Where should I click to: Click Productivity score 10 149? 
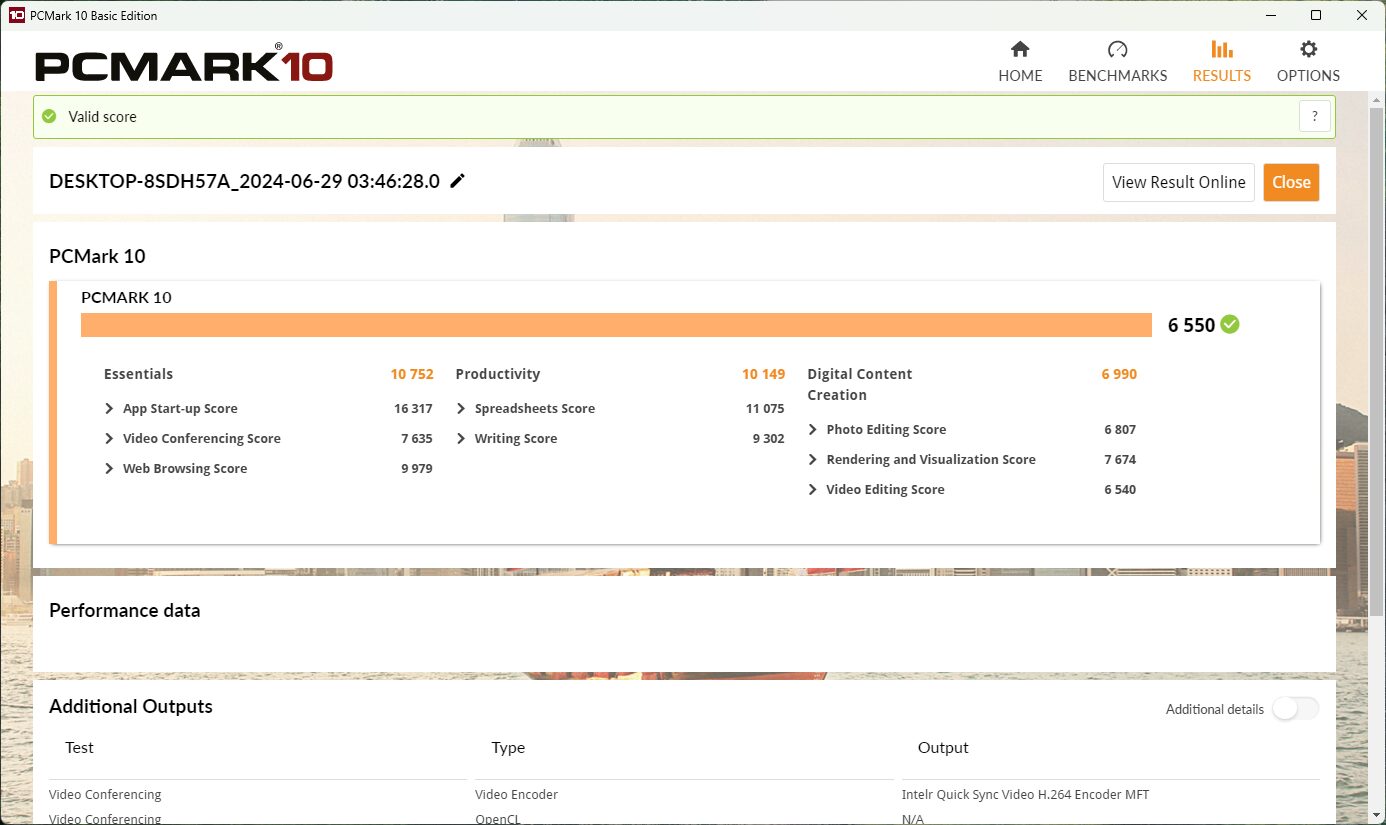763,374
